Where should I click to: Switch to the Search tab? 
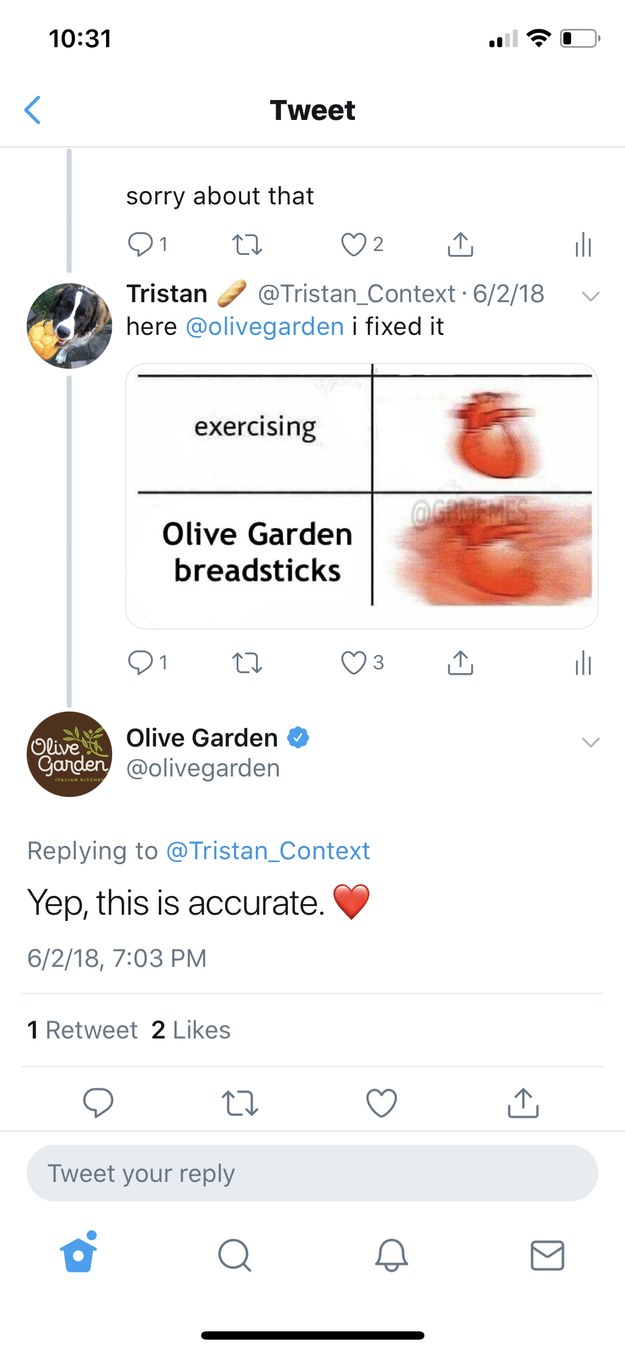click(234, 1255)
